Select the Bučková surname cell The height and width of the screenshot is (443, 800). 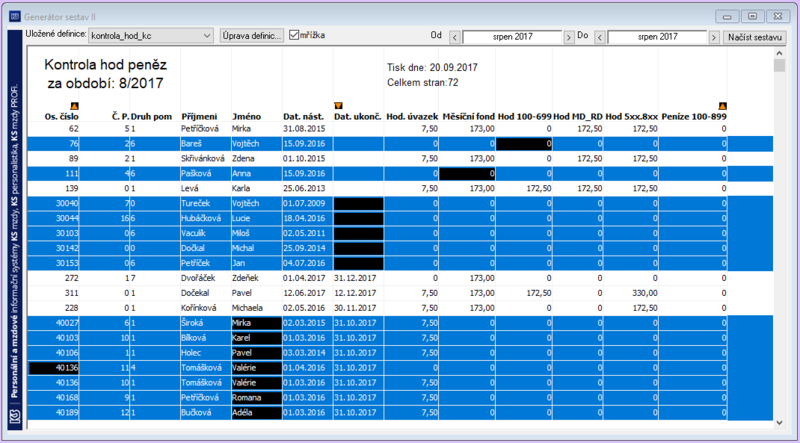pos(205,412)
